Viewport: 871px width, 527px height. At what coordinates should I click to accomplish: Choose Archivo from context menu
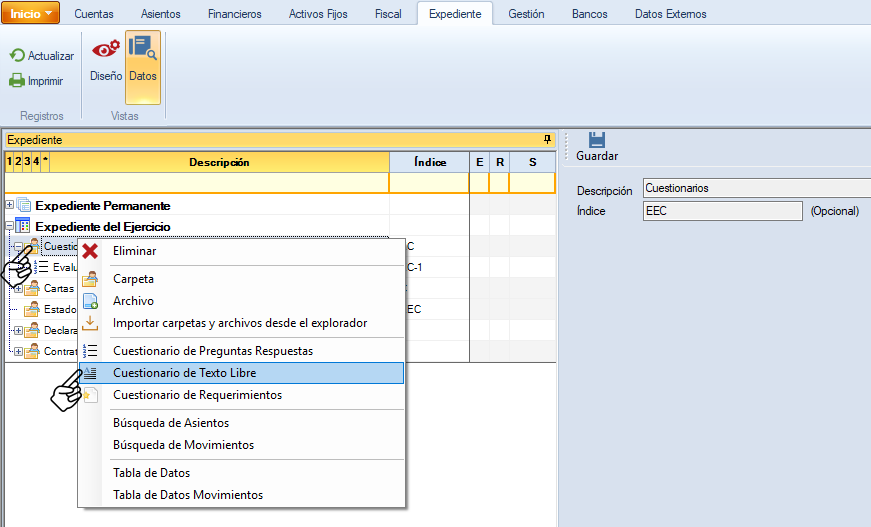point(133,301)
